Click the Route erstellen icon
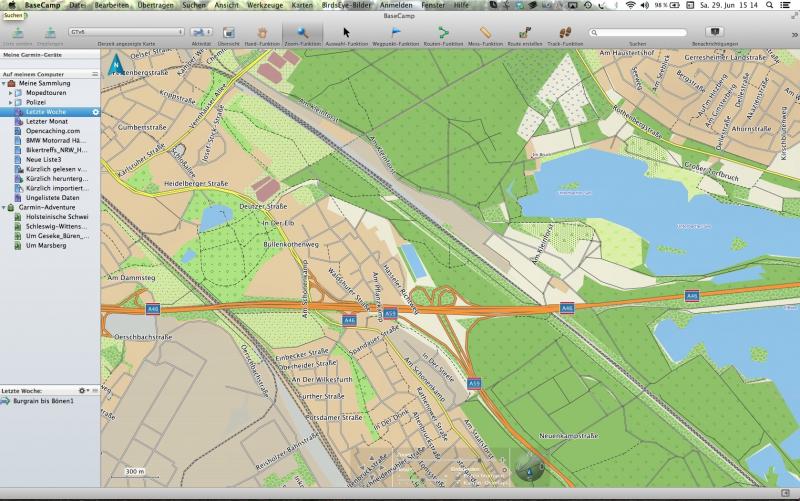The height and width of the screenshot is (501, 800). (x=524, y=33)
